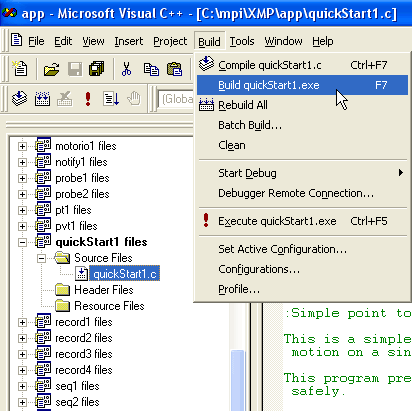Click the red Execute Program toolbar icon
This screenshot has height=411, width=412.
(x=88, y=99)
